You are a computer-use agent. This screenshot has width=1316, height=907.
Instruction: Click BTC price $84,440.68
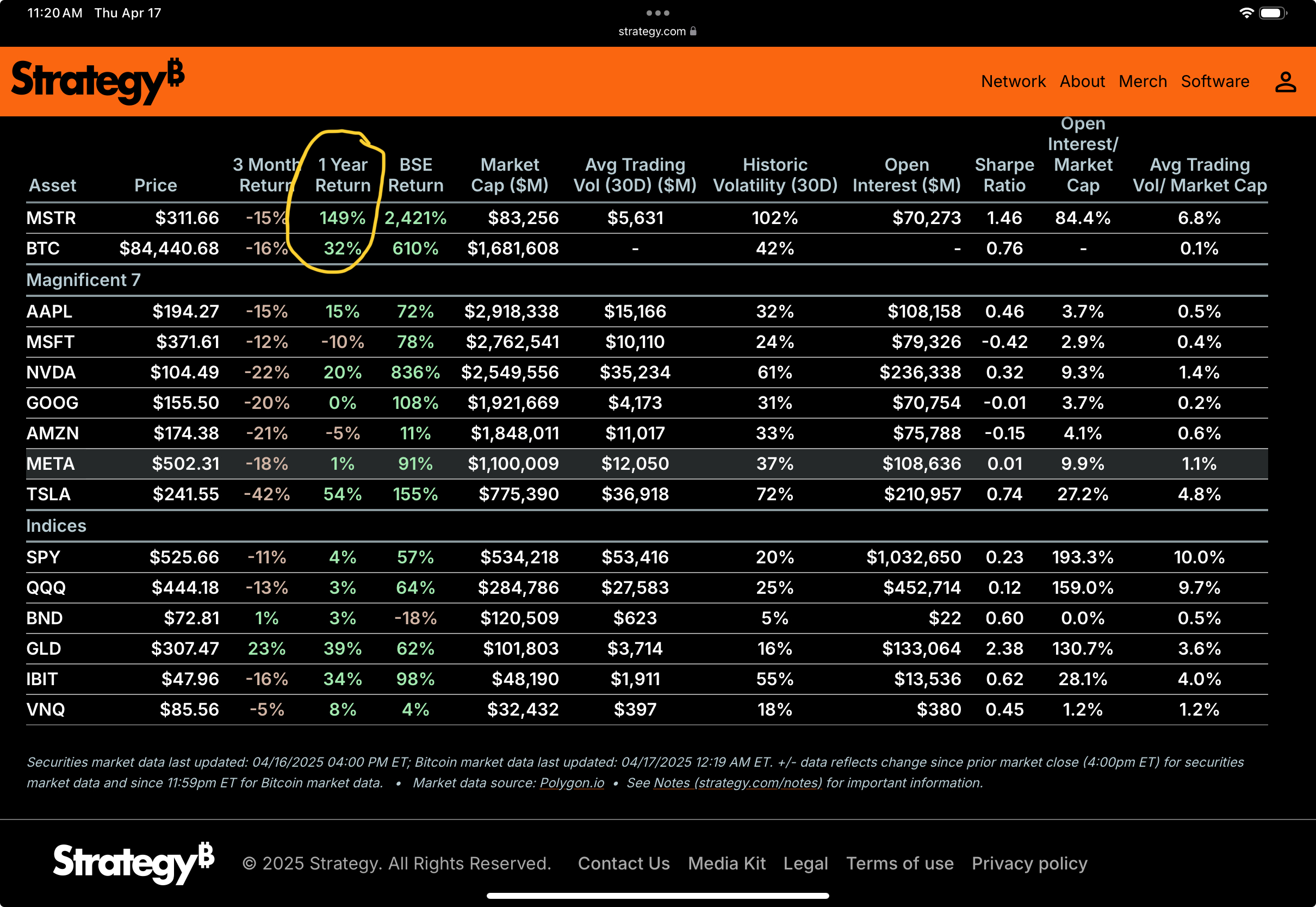169,249
